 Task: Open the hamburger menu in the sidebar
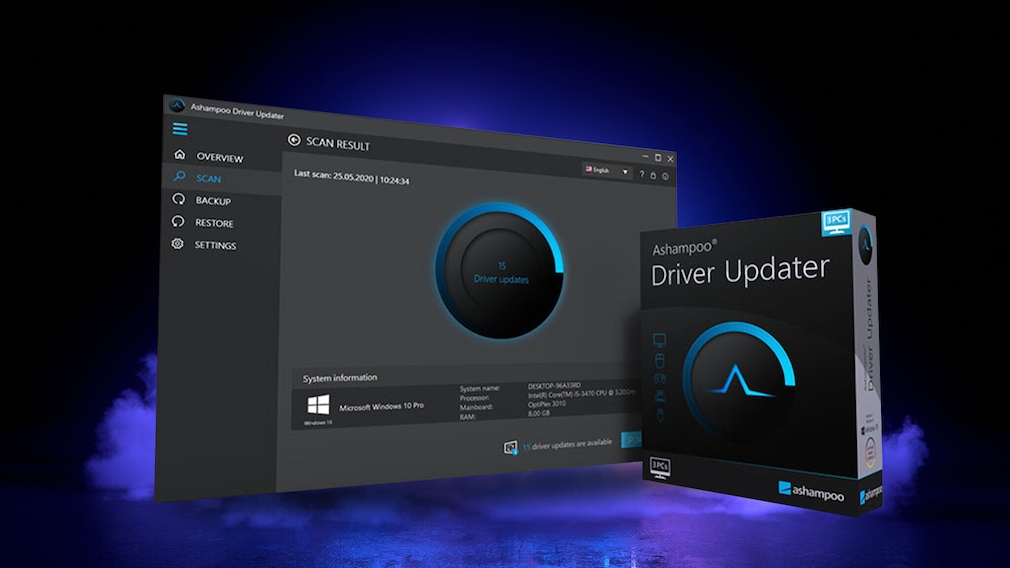(180, 129)
